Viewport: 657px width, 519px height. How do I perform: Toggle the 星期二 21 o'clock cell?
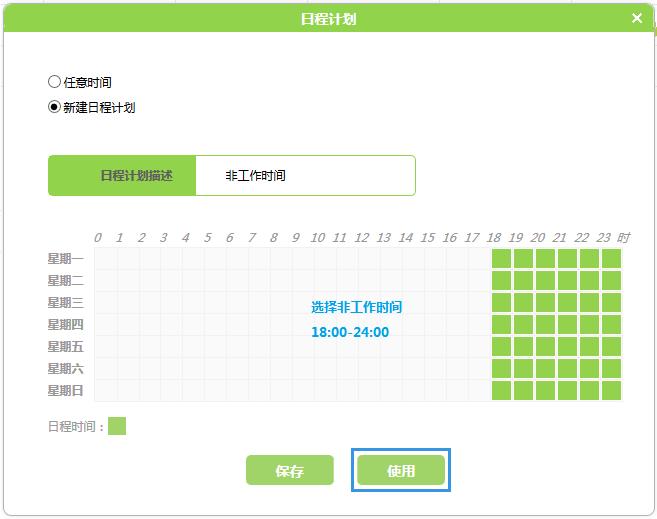(x=568, y=280)
